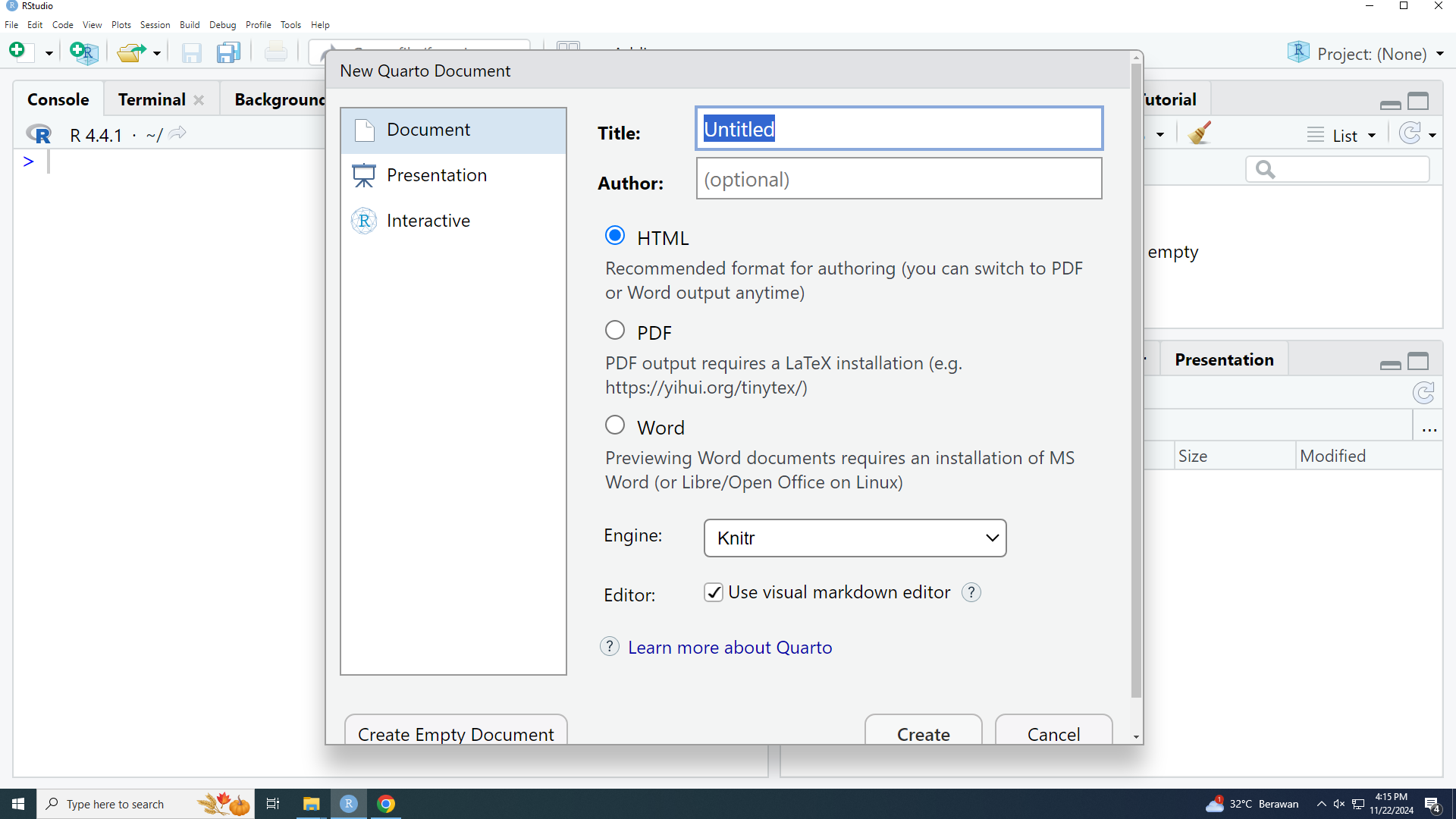The width and height of the screenshot is (1456, 819).
Task: Click the broom clear objects icon
Action: [x=1200, y=133]
